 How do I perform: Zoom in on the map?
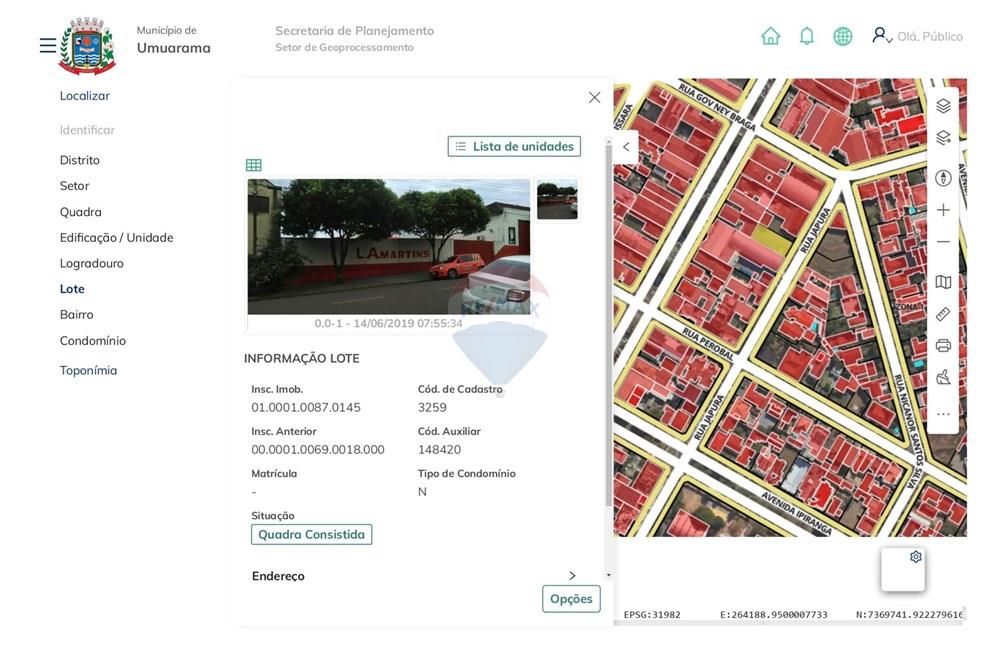click(x=942, y=209)
